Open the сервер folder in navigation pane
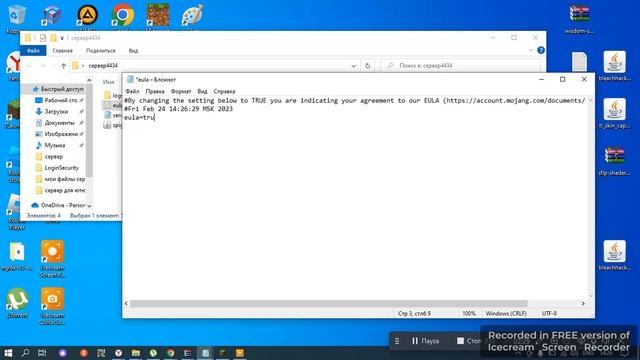This screenshot has height=360, width=640. (x=53, y=157)
